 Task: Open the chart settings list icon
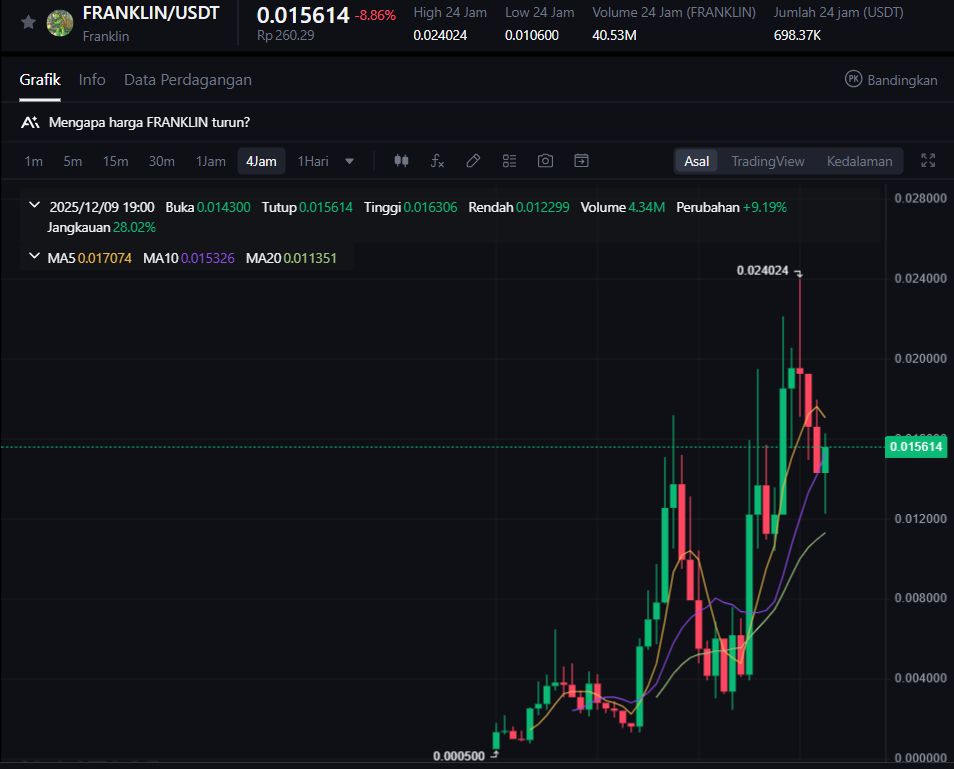pyautogui.click(x=509, y=161)
